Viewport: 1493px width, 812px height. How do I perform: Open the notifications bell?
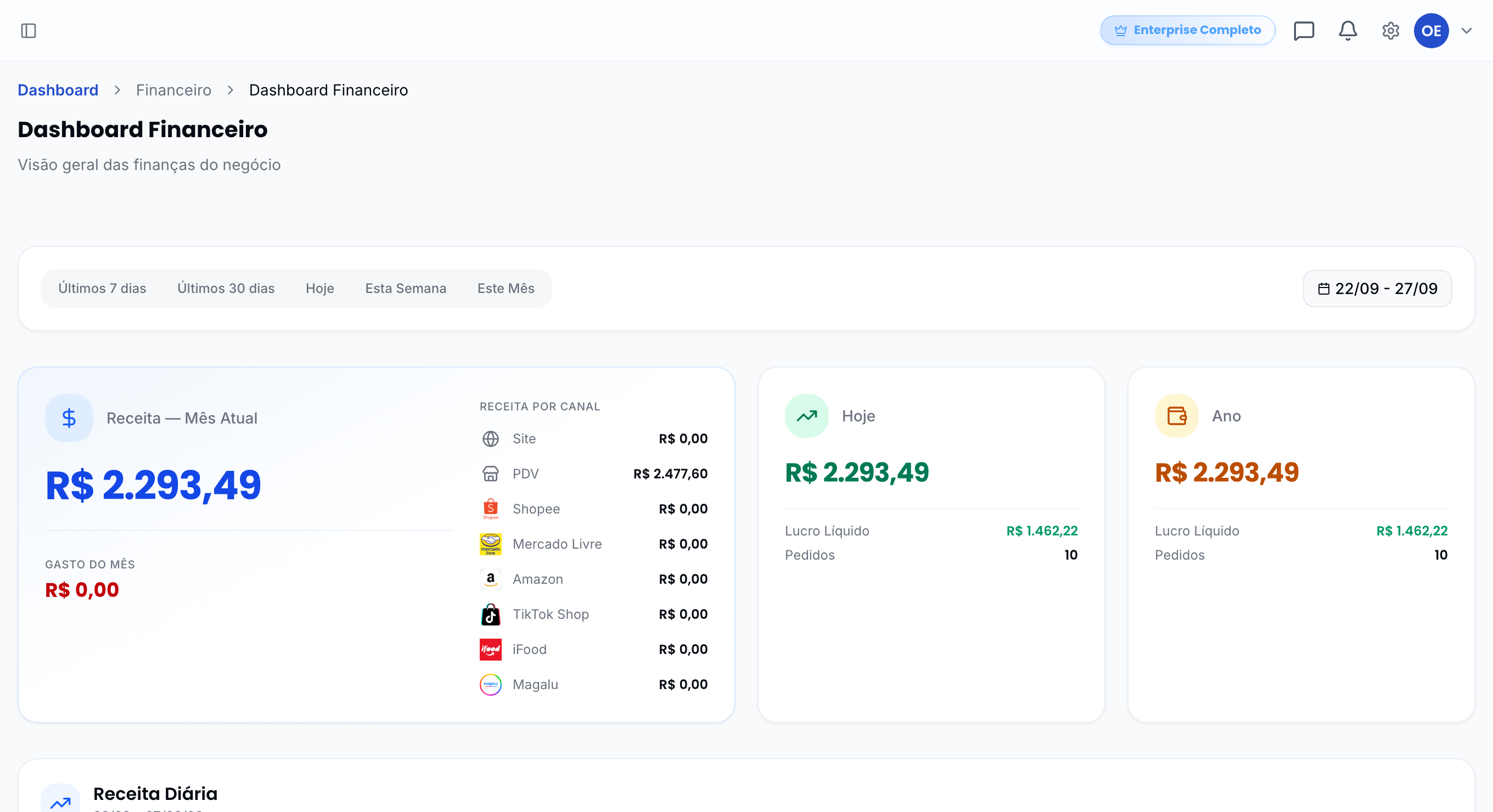[1348, 31]
